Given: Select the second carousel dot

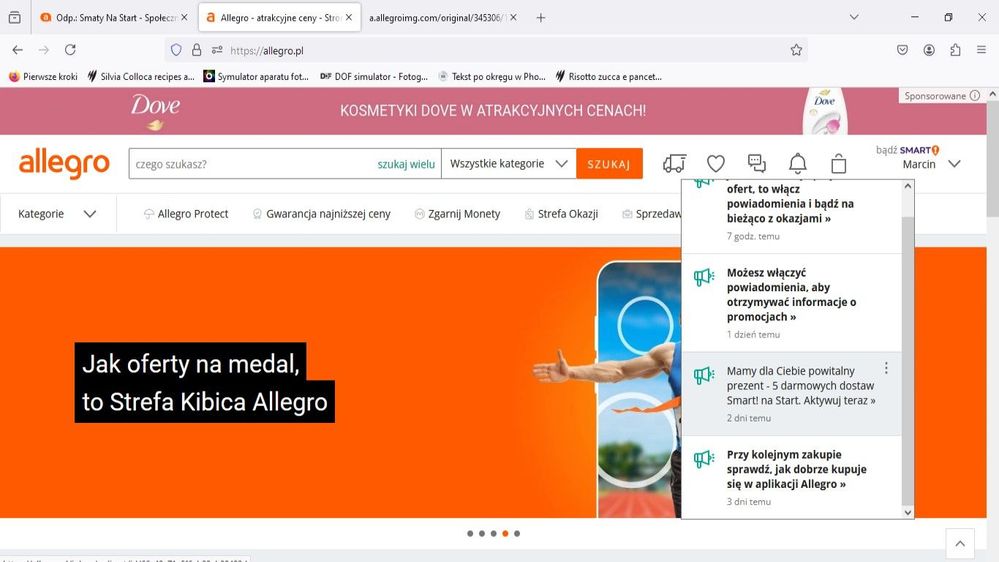Looking at the screenshot, I should (482, 533).
